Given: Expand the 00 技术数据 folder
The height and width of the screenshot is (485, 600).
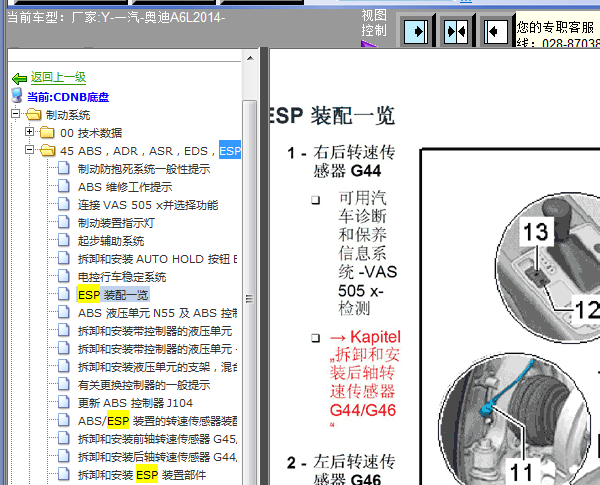Looking at the screenshot, I should click(x=29, y=132).
